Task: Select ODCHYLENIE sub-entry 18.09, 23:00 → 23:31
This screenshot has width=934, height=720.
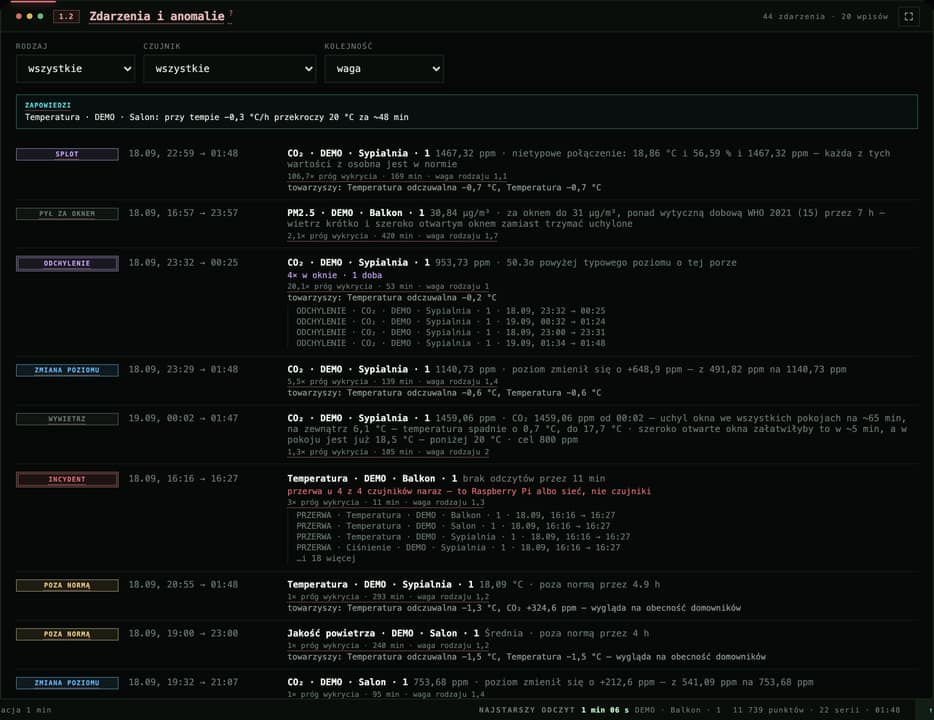Action: [451, 332]
